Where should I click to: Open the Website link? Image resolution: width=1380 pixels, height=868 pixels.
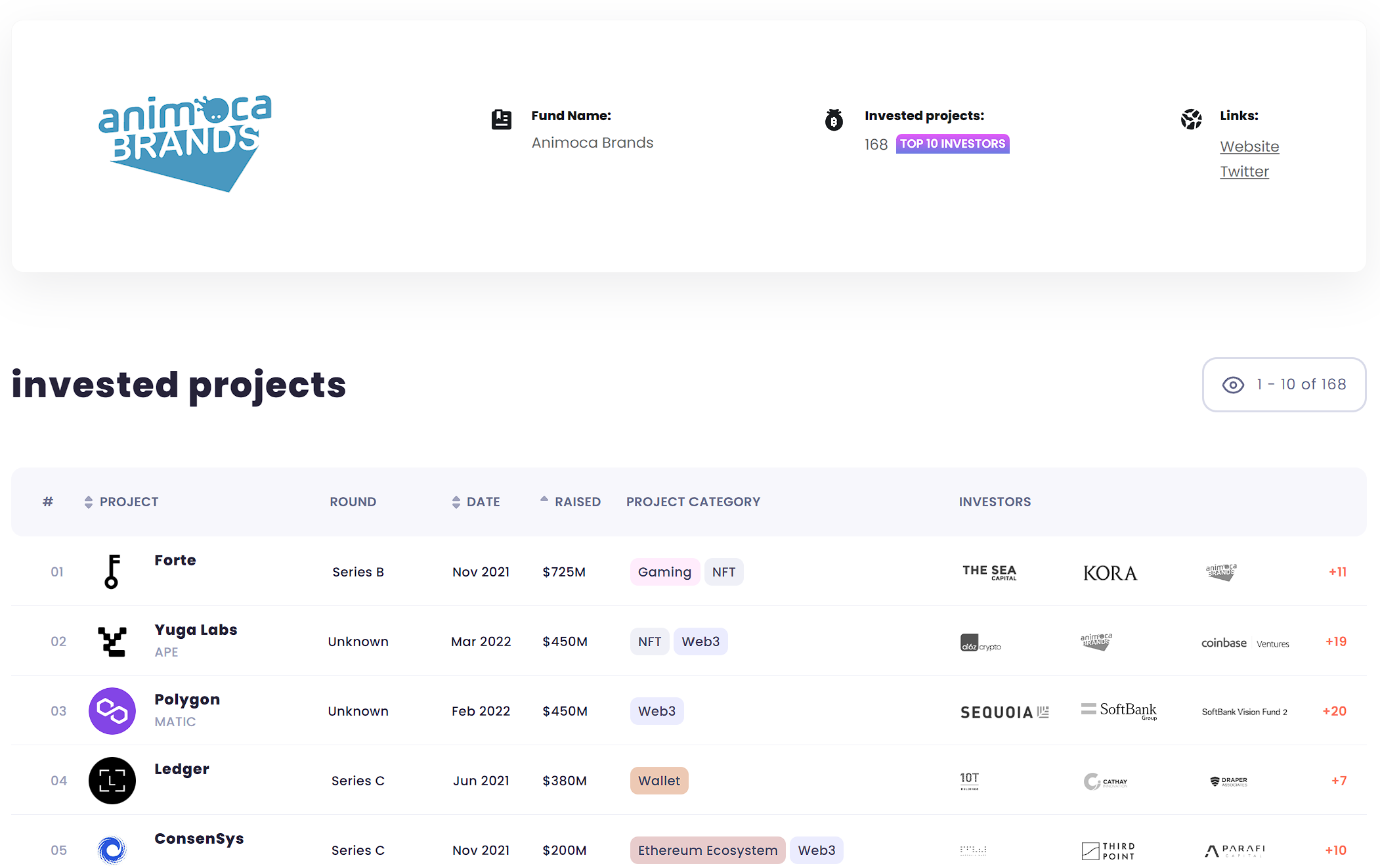pos(1249,146)
